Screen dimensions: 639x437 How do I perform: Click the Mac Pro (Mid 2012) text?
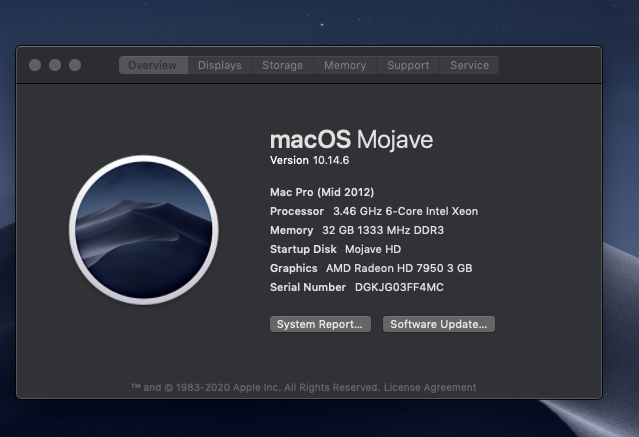pyautogui.click(x=322, y=192)
